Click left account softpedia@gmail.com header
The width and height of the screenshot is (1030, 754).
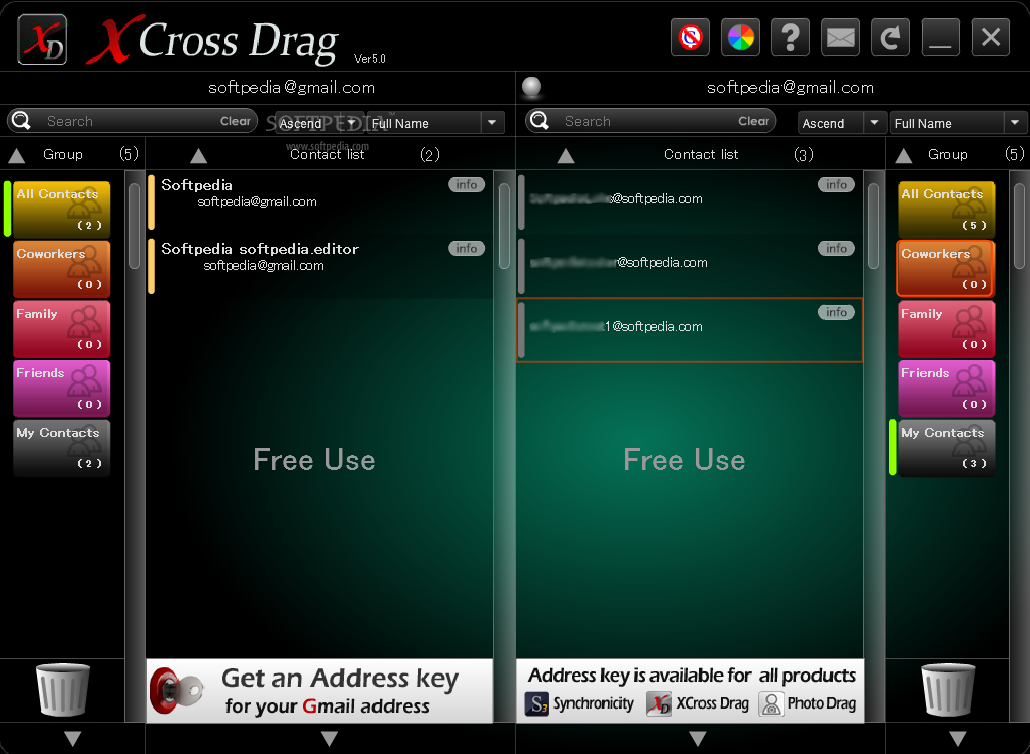tap(291, 87)
